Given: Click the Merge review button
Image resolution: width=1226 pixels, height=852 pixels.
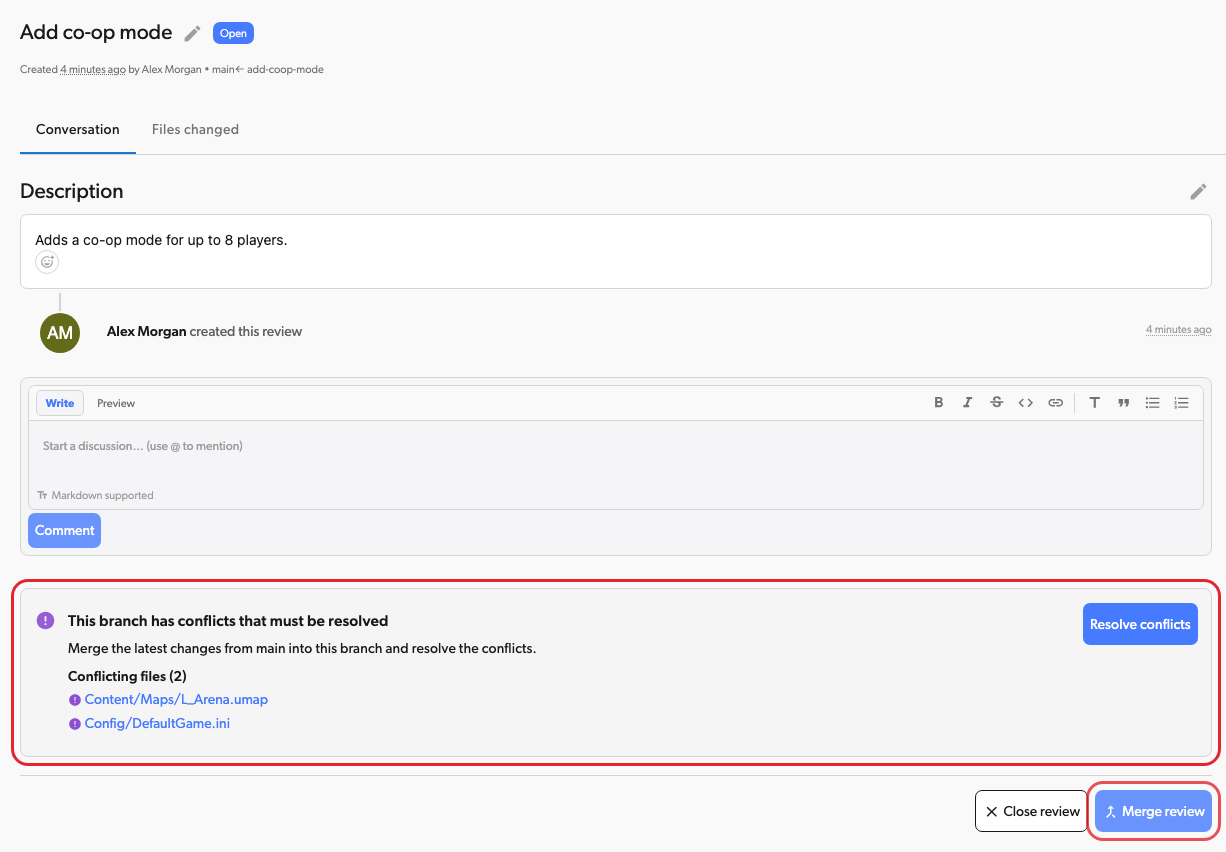Looking at the screenshot, I should tap(1154, 811).
